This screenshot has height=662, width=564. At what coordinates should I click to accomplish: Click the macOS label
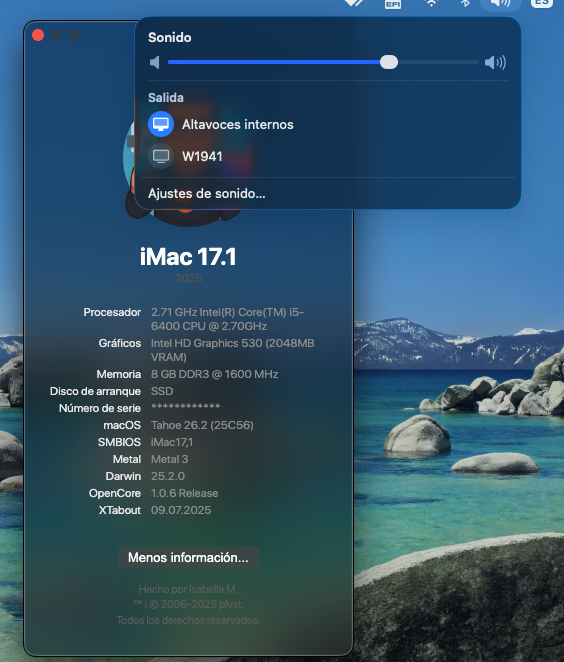122,425
